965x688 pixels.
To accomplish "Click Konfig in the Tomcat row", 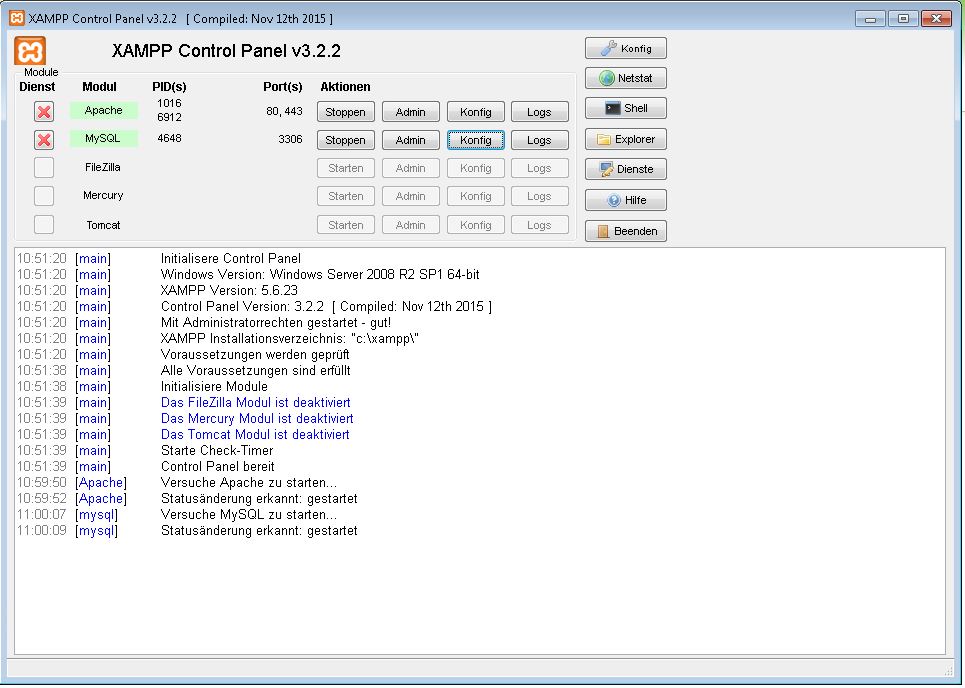I will [x=476, y=225].
